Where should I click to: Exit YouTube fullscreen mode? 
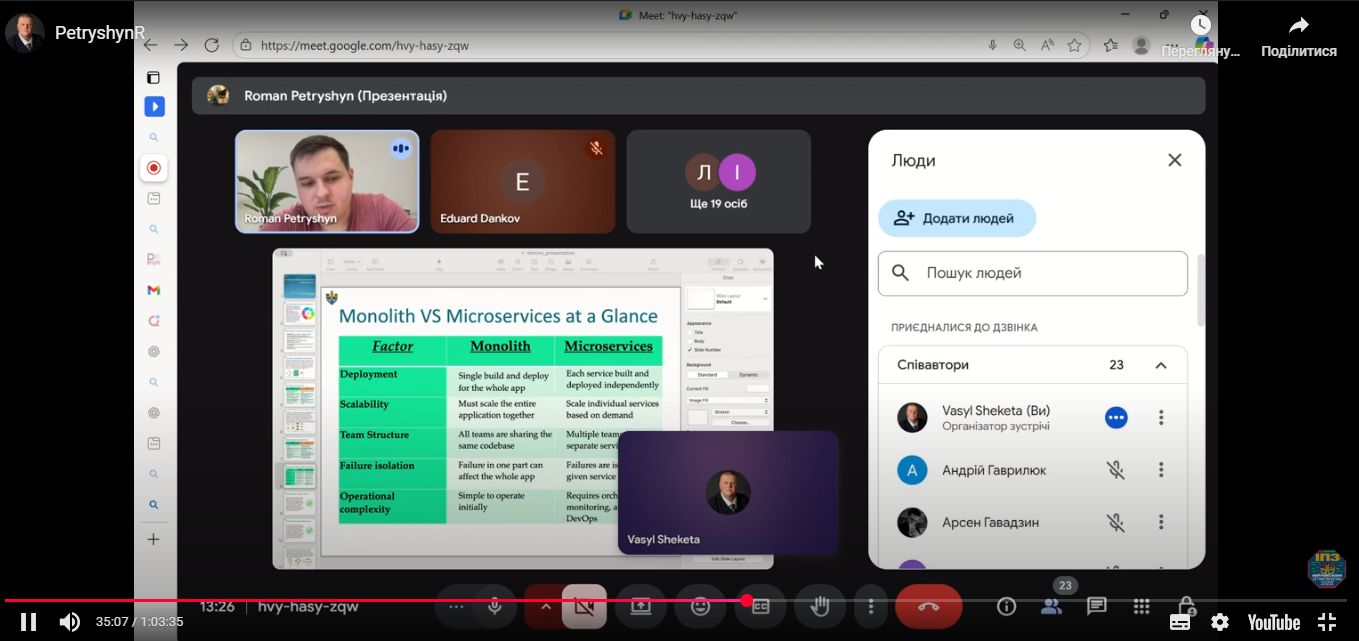(x=1327, y=622)
